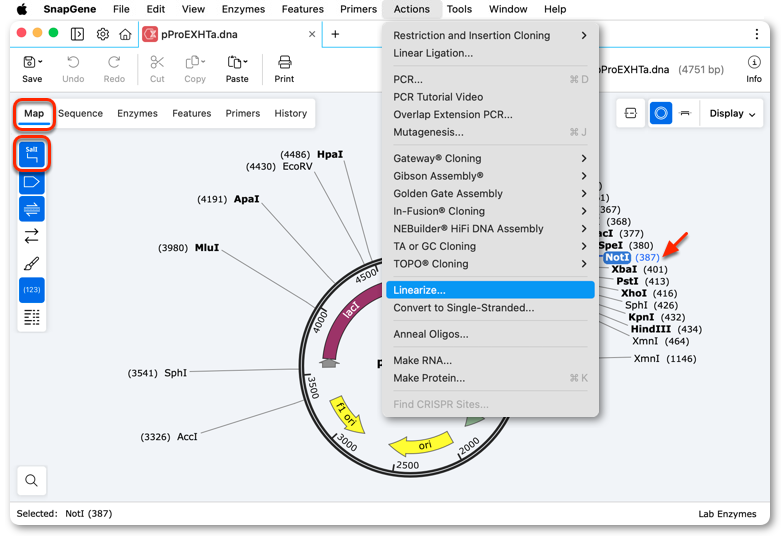782x536 pixels.
Task: Open the Enzymes menu in menu bar
Action: pos(243,9)
